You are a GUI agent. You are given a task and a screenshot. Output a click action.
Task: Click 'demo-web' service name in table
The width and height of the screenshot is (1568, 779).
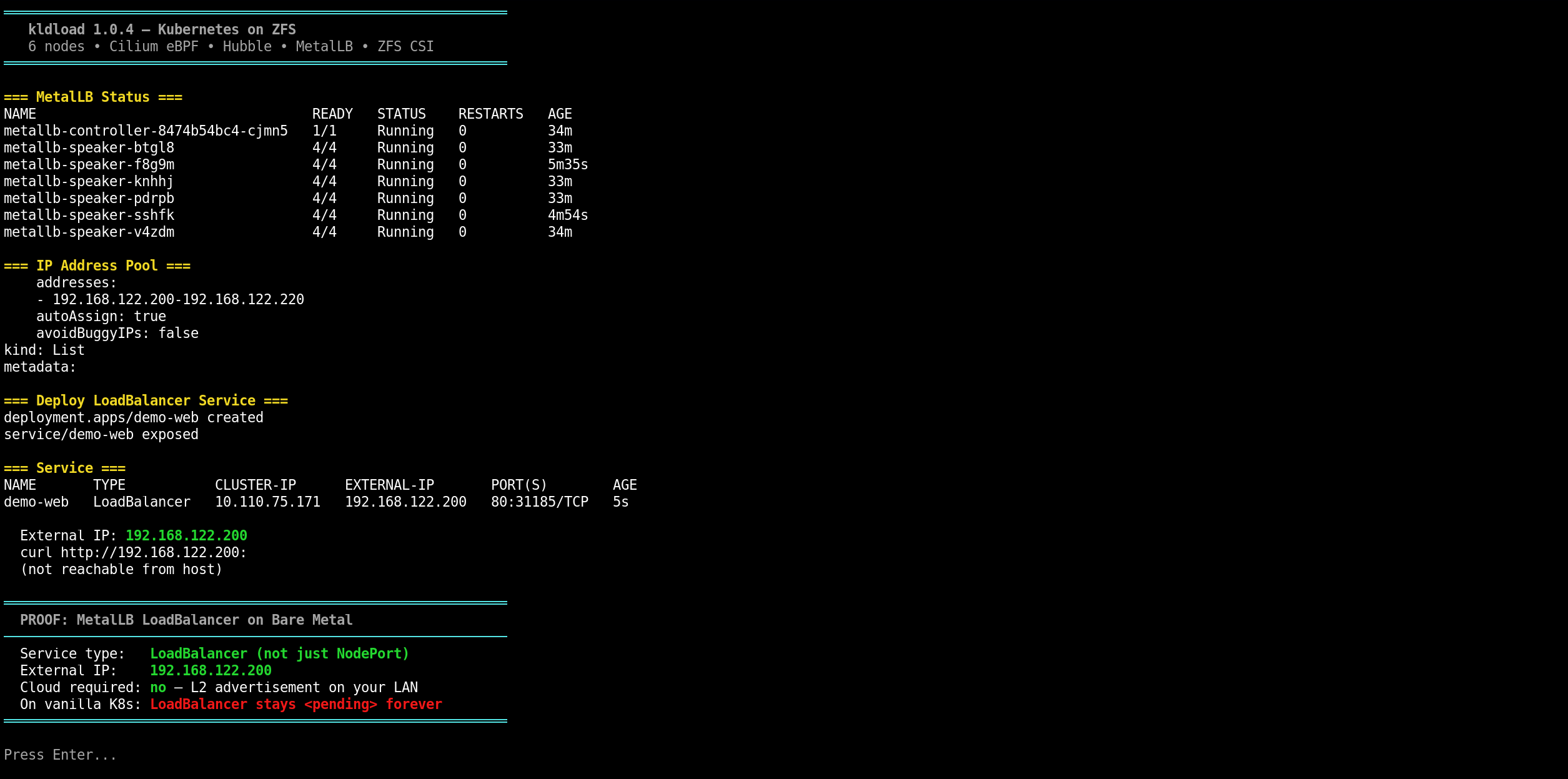click(36, 502)
